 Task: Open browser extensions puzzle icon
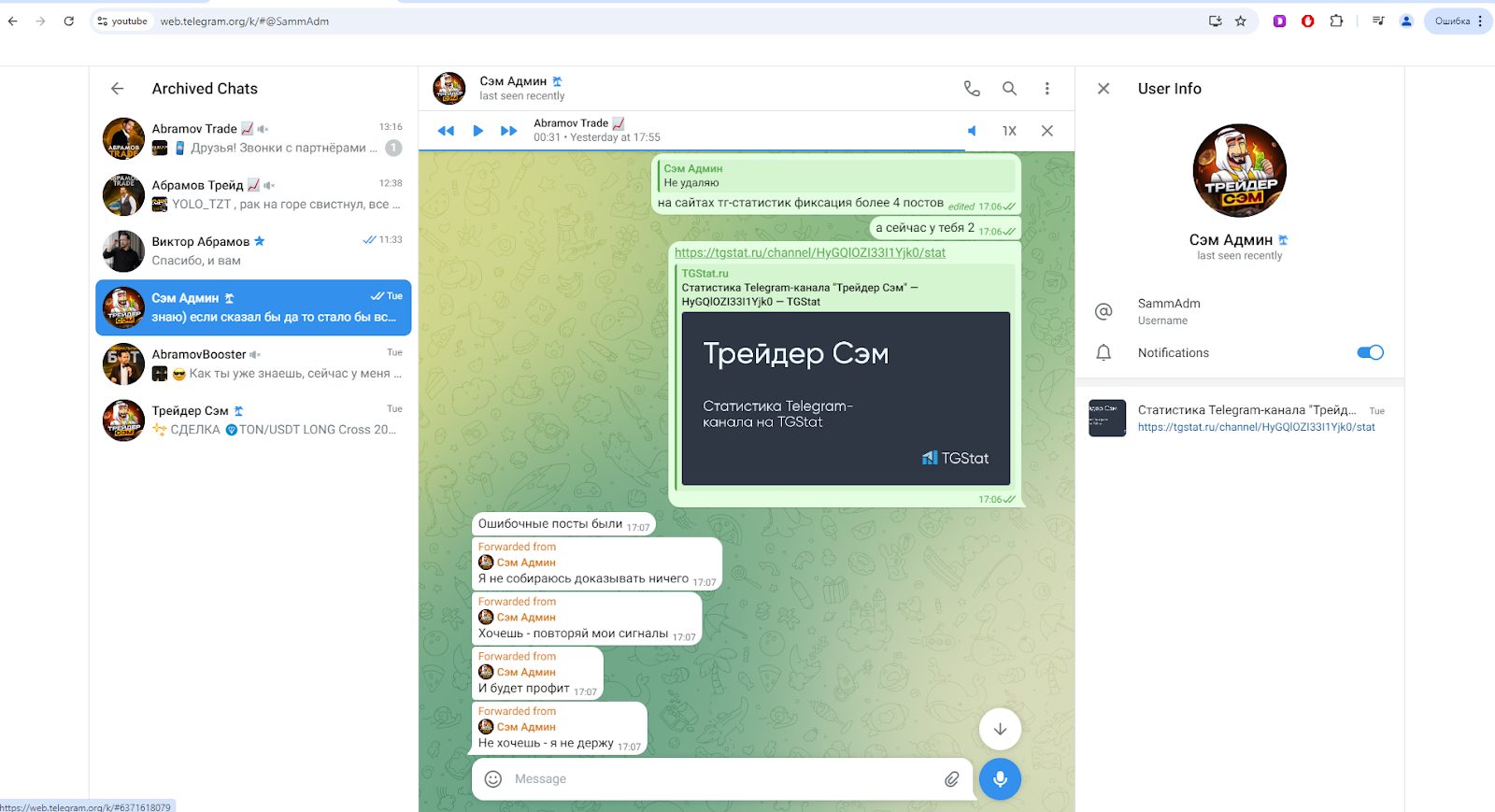[x=1336, y=21]
